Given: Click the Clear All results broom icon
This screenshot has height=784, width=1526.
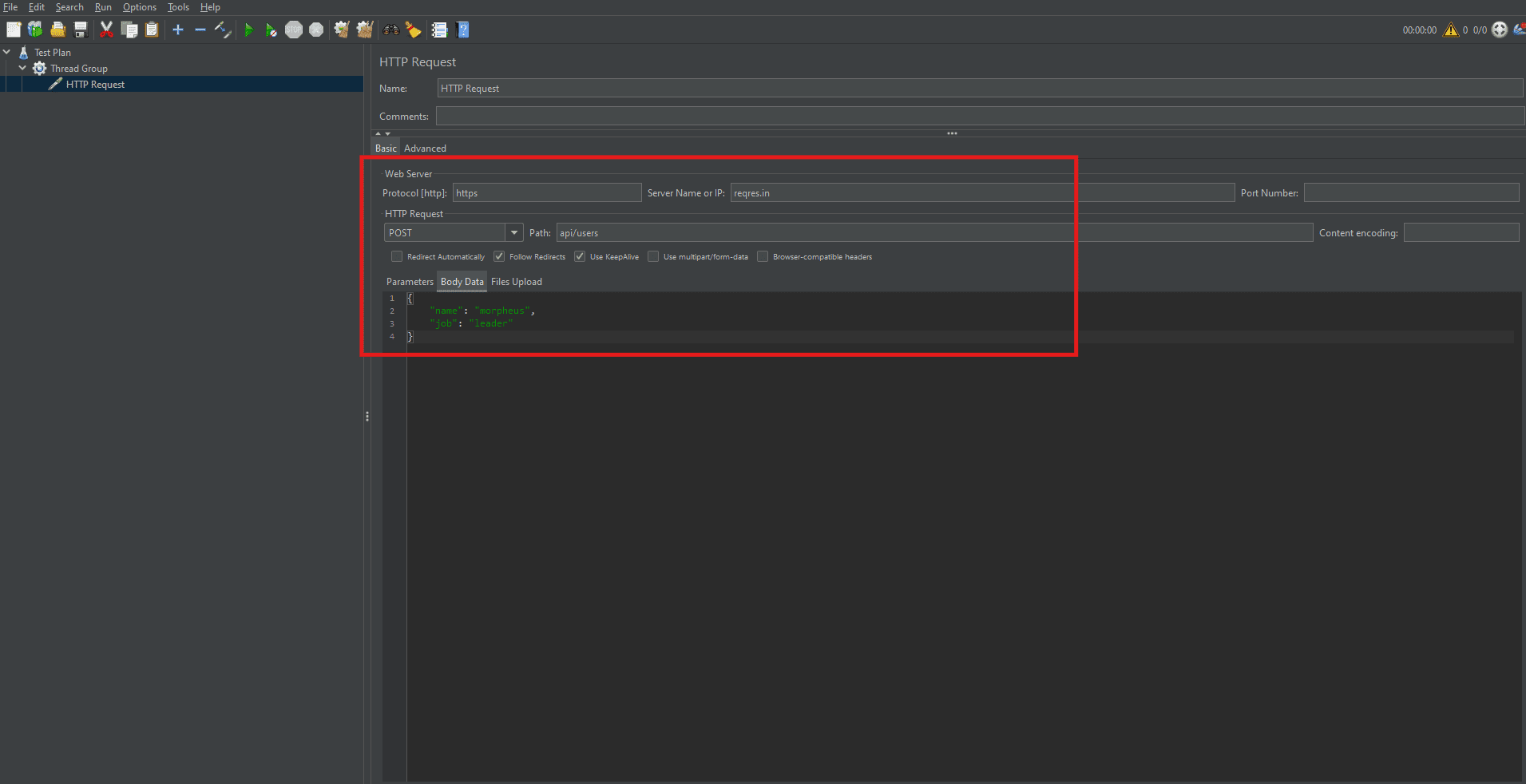Looking at the screenshot, I should click(364, 30).
